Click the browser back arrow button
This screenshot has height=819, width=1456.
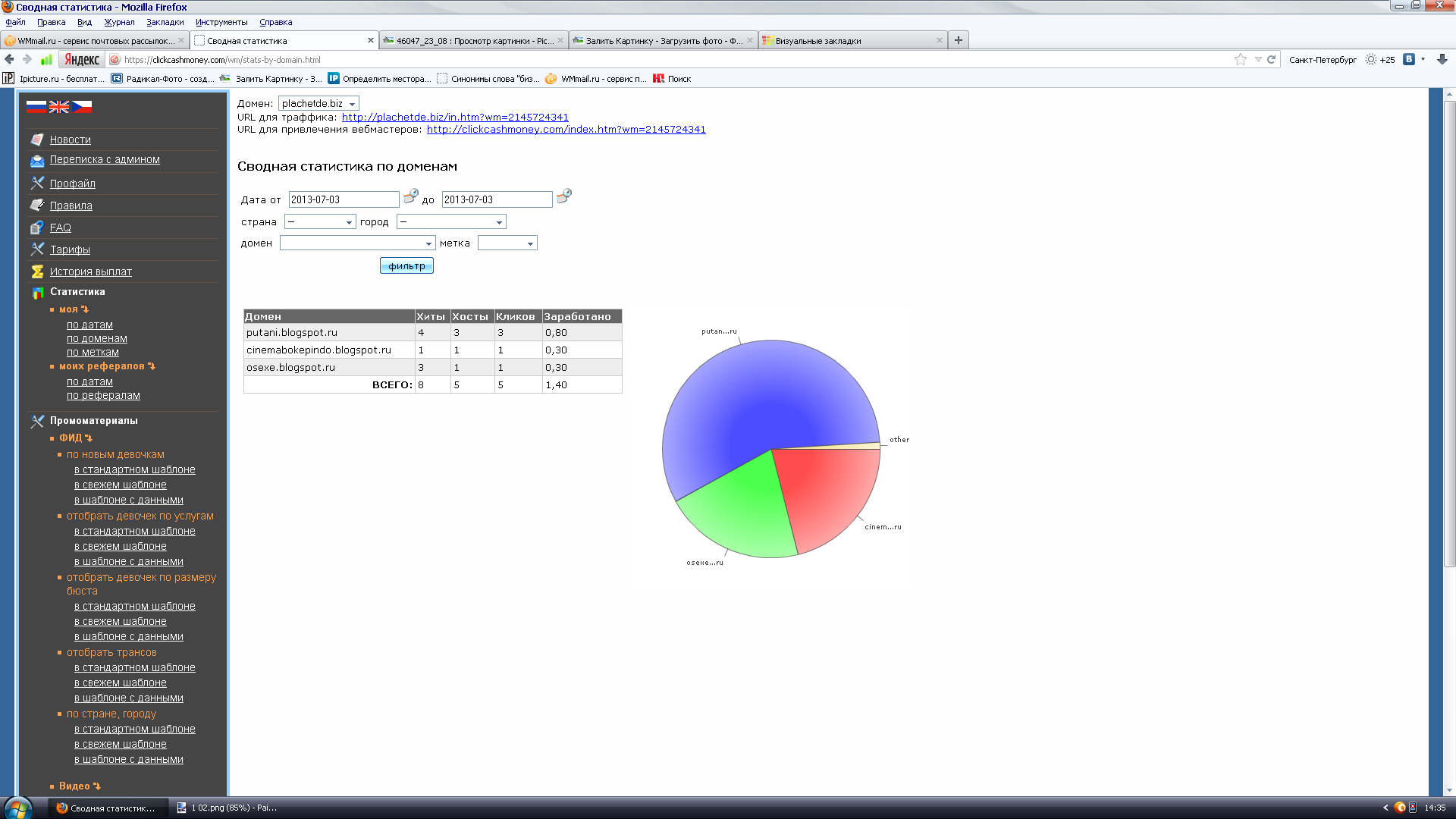[10, 59]
